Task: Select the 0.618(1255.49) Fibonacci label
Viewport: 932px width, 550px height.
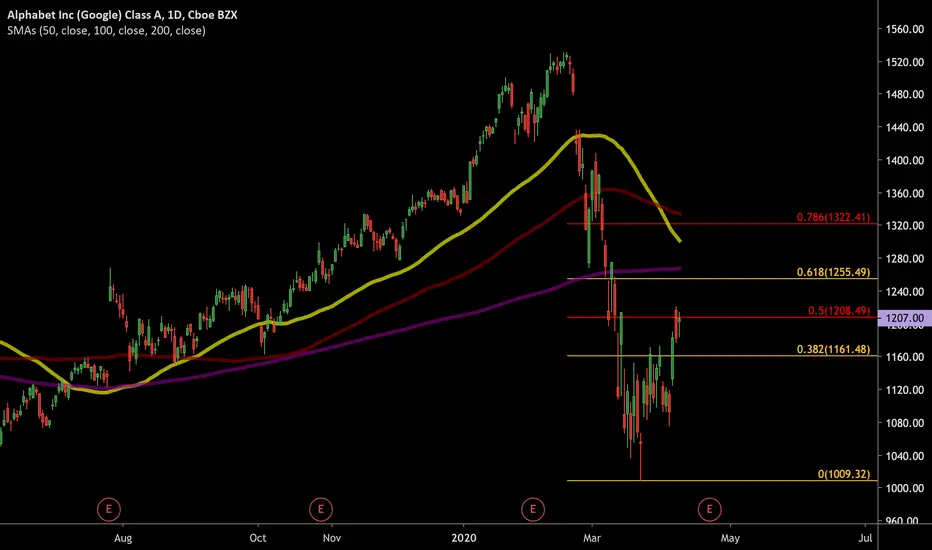Action: pos(833,272)
